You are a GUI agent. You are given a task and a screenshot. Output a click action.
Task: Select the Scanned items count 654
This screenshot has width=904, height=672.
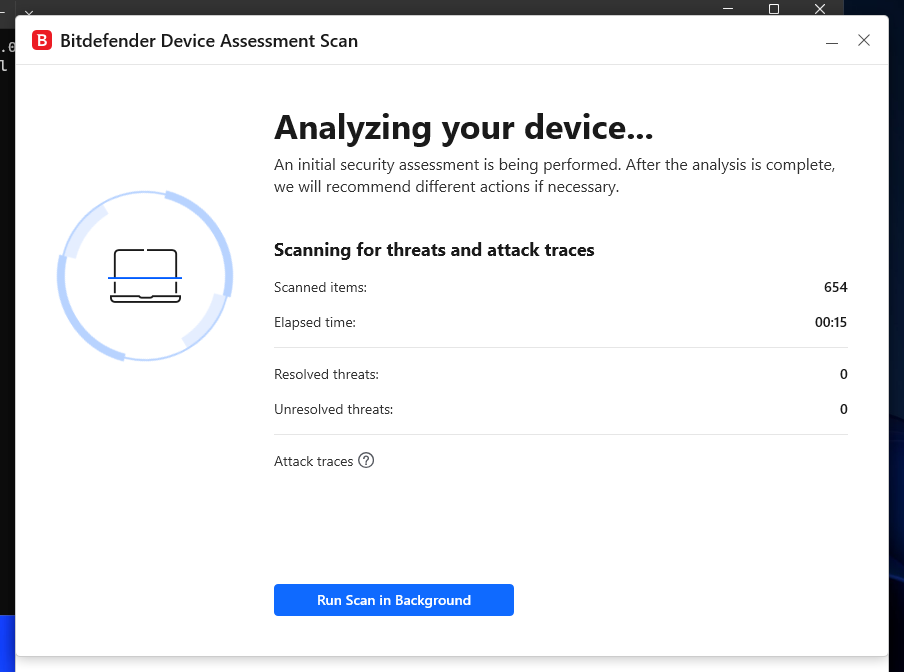click(837, 287)
